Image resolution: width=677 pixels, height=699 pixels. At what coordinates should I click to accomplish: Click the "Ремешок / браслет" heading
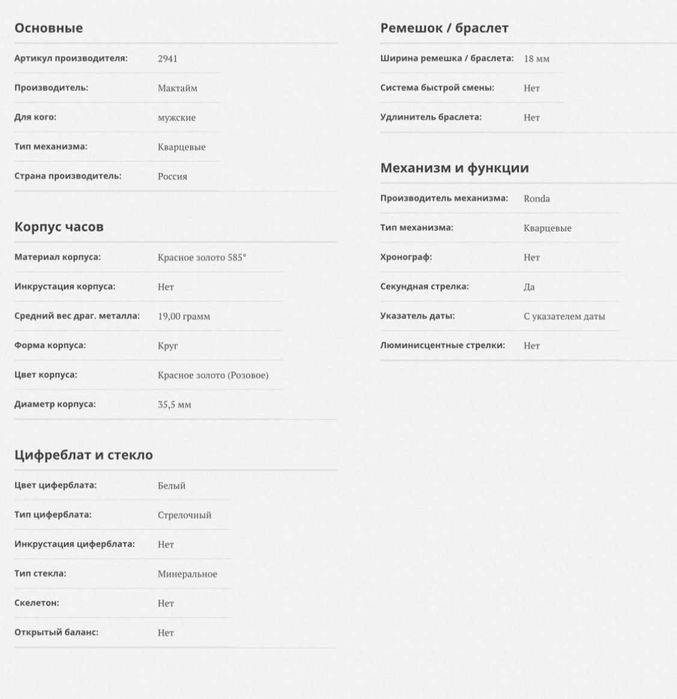[x=444, y=28]
